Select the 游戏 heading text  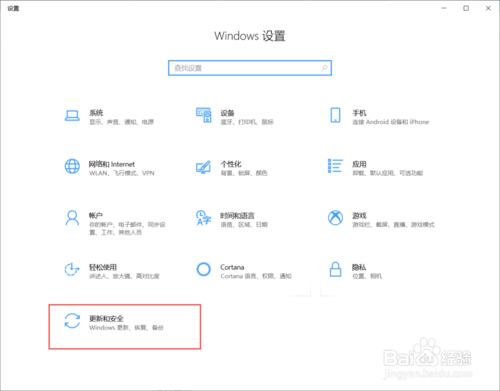click(359, 216)
